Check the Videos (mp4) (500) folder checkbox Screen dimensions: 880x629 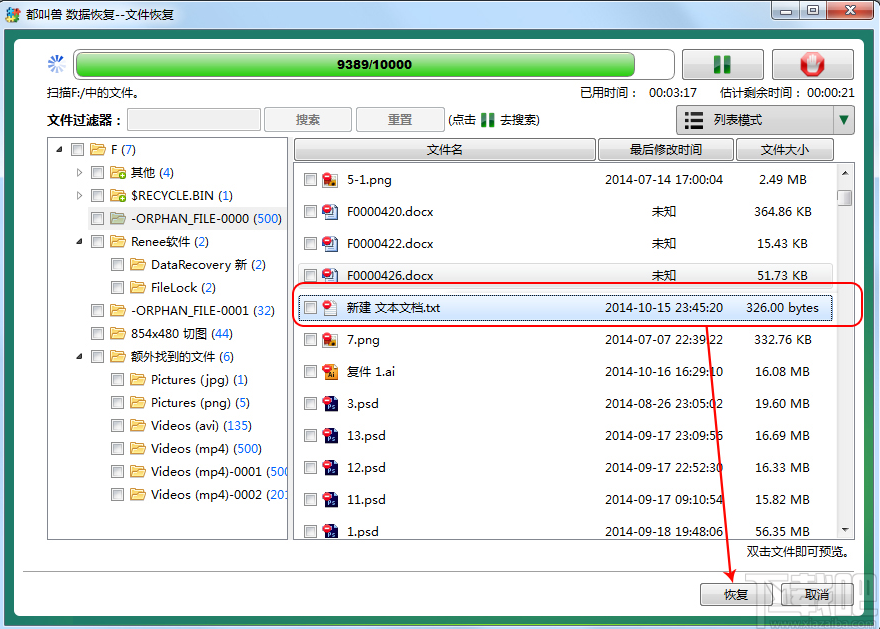(x=117, y=448)
